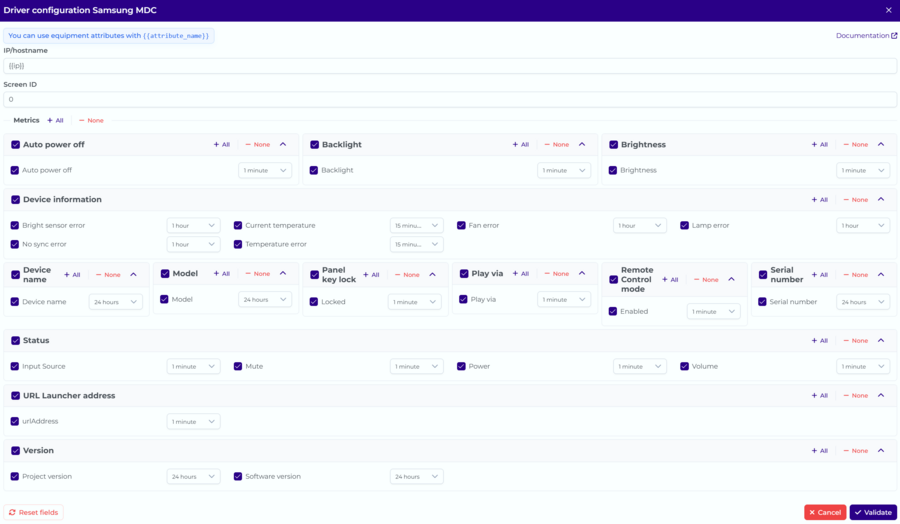Open urlAddress interval dropdown

(193, 422)
